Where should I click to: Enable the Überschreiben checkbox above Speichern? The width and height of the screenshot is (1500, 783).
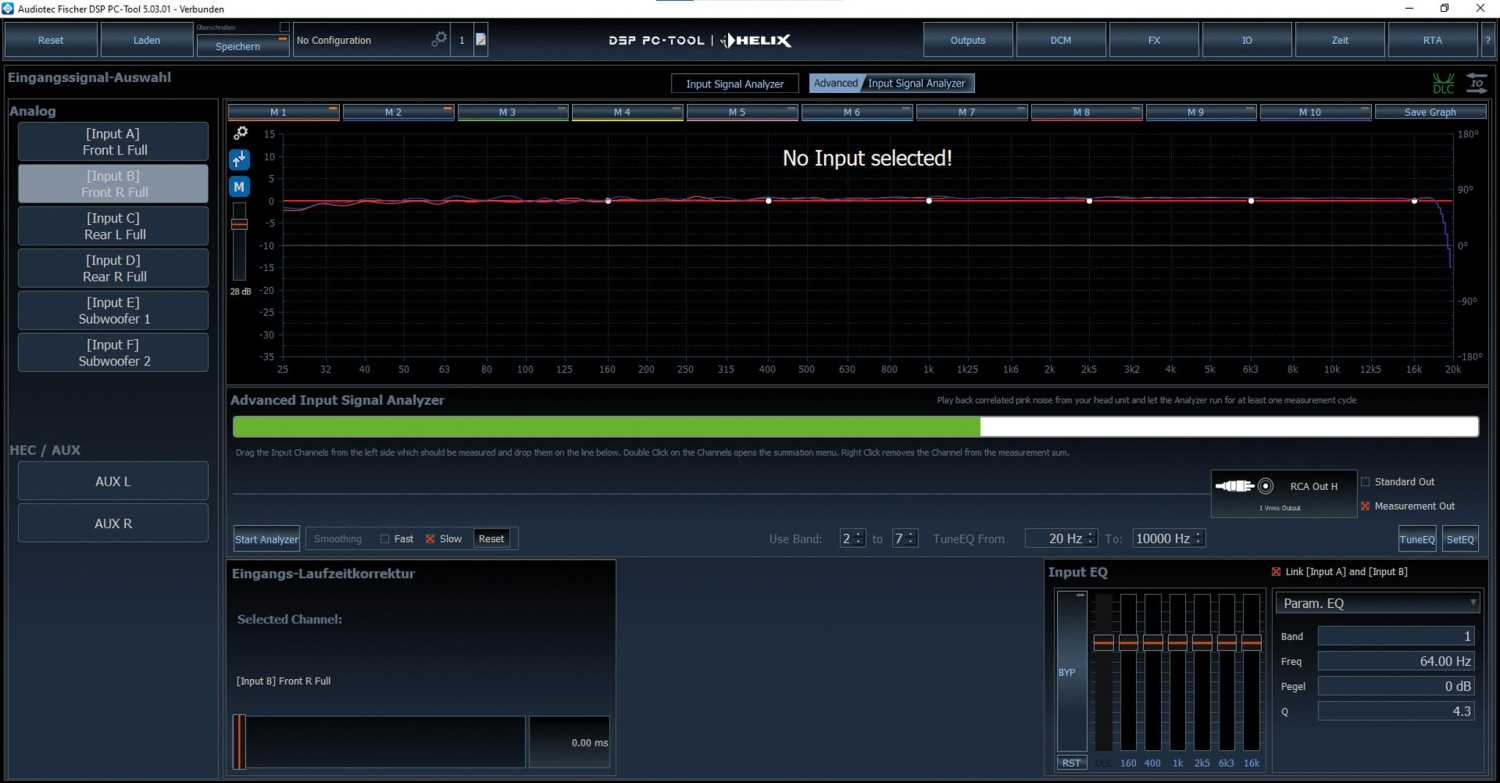click(284, 27)
